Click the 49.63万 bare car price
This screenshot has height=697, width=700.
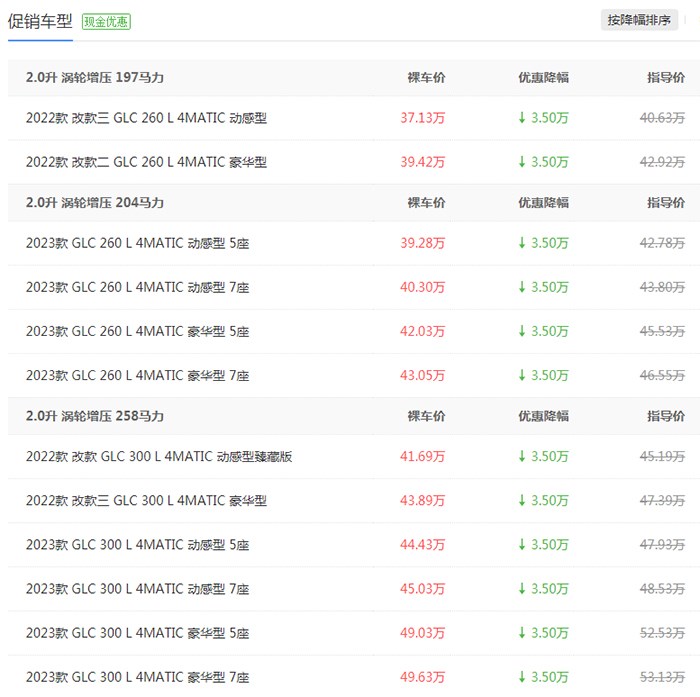pos(422,677)
